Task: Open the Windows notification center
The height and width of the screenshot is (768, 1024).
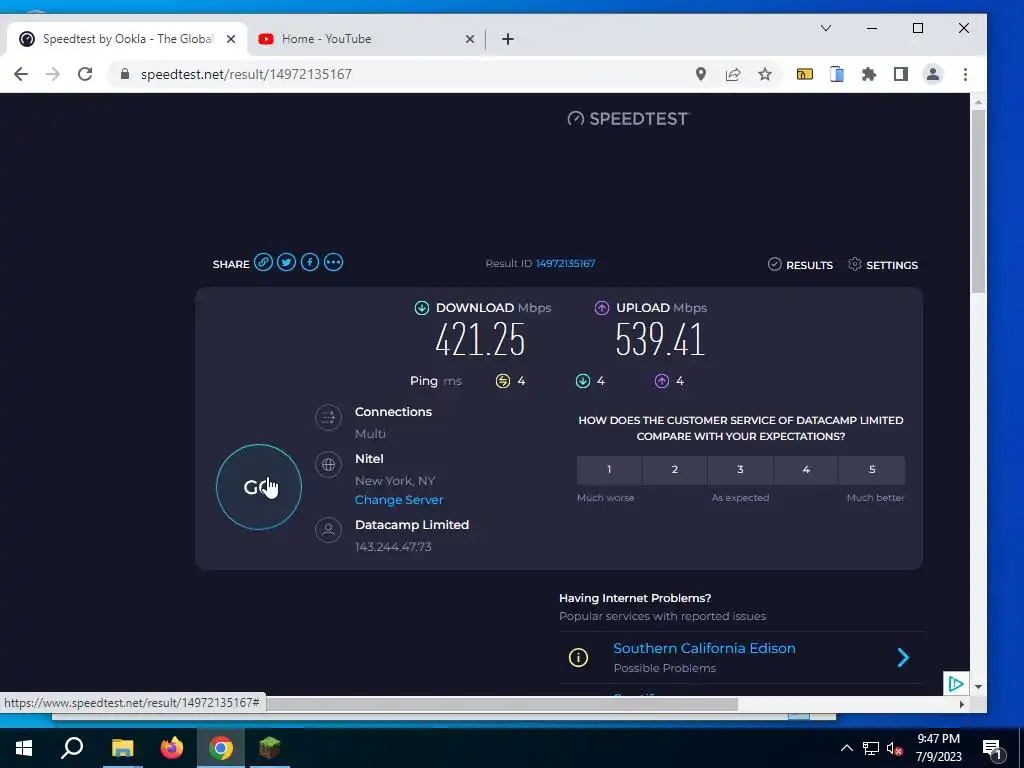Action: pyautogui.click(x=992, y=750)
